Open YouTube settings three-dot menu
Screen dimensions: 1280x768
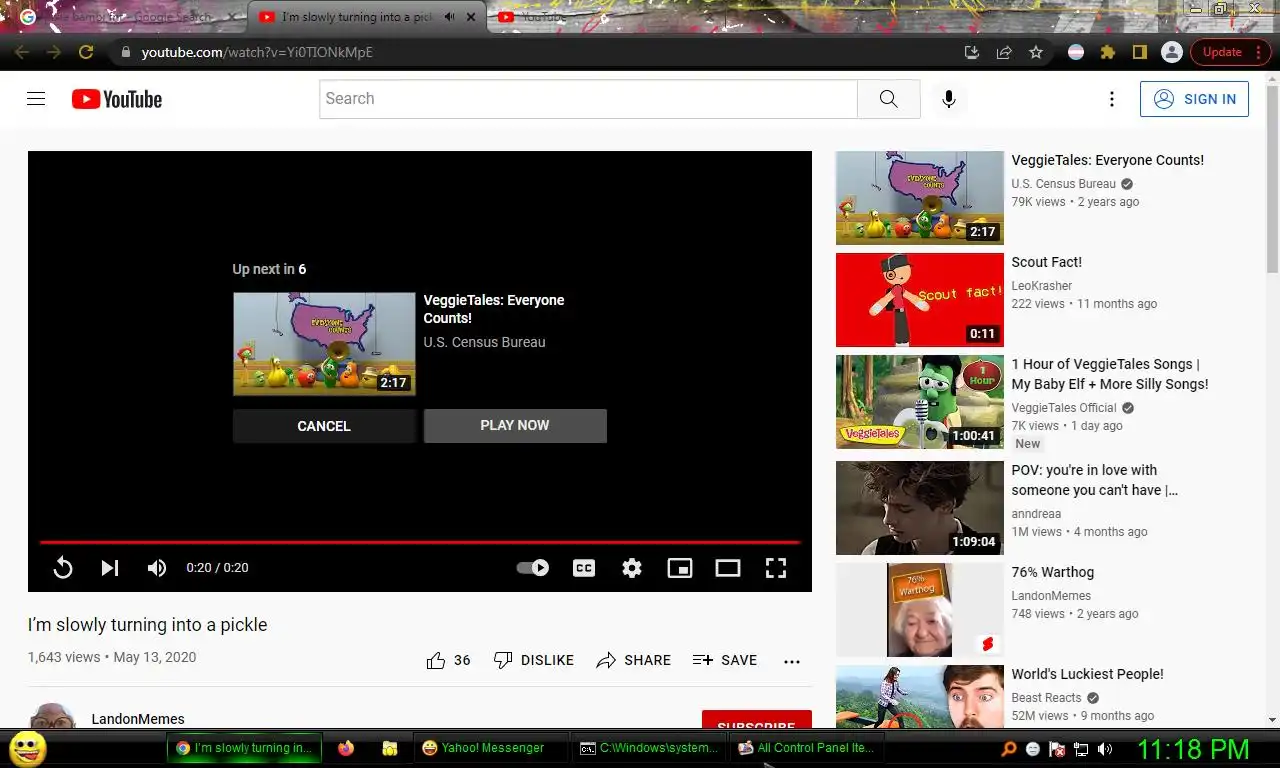(1111, 99)
